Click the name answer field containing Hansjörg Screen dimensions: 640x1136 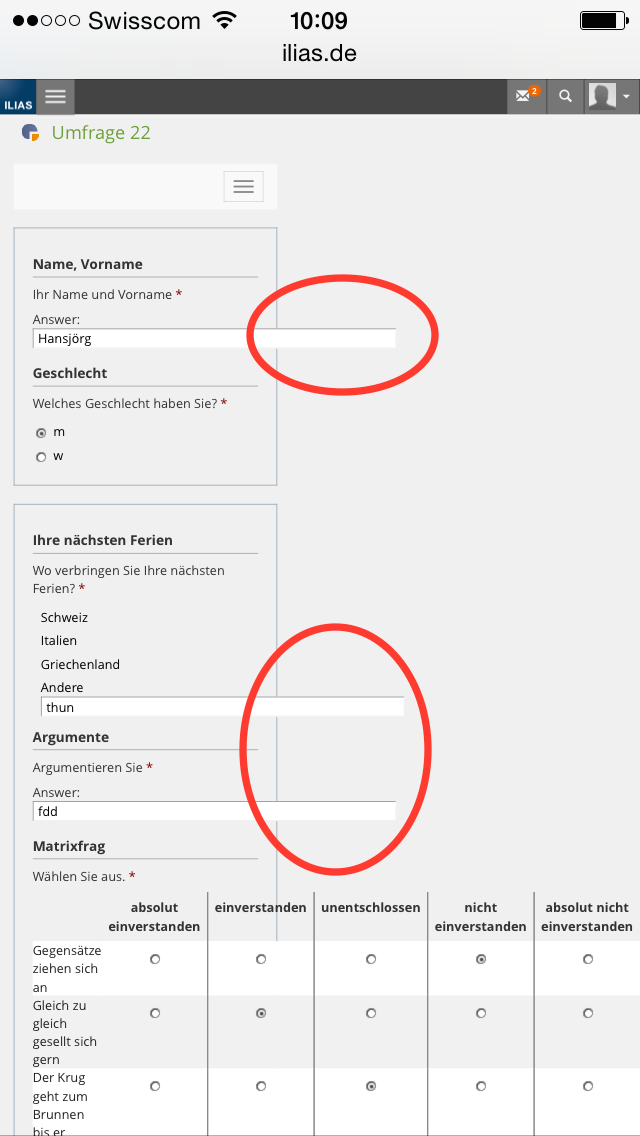213,339
